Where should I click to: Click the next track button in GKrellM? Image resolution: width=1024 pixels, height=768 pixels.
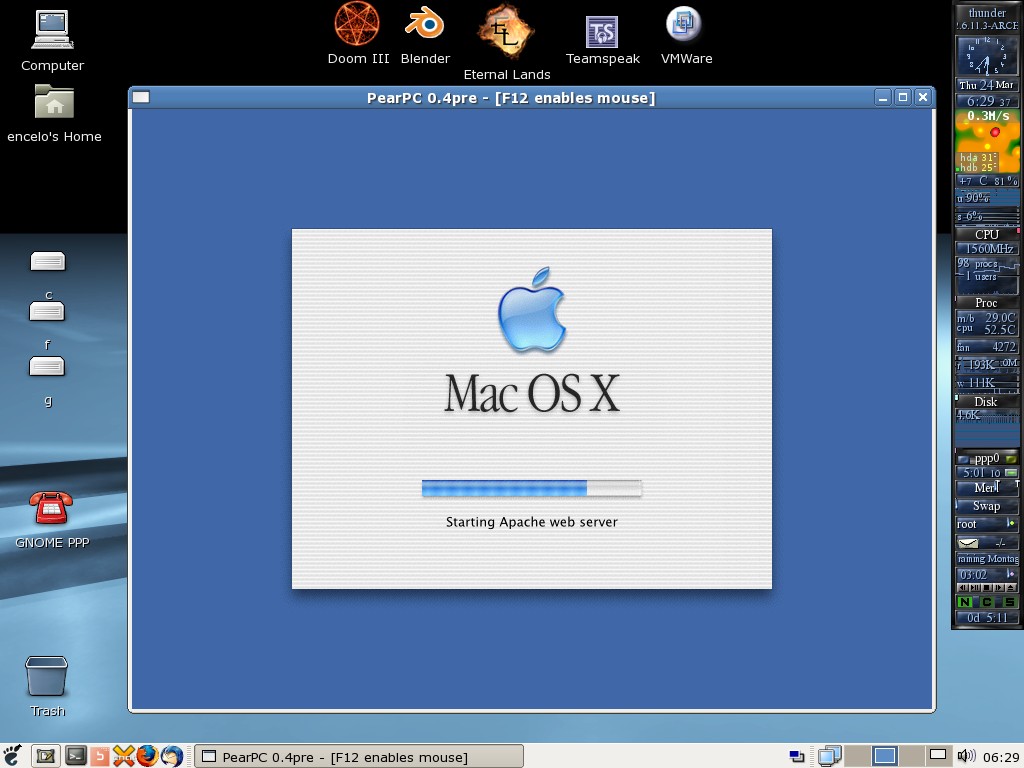[x=999, y=588]
